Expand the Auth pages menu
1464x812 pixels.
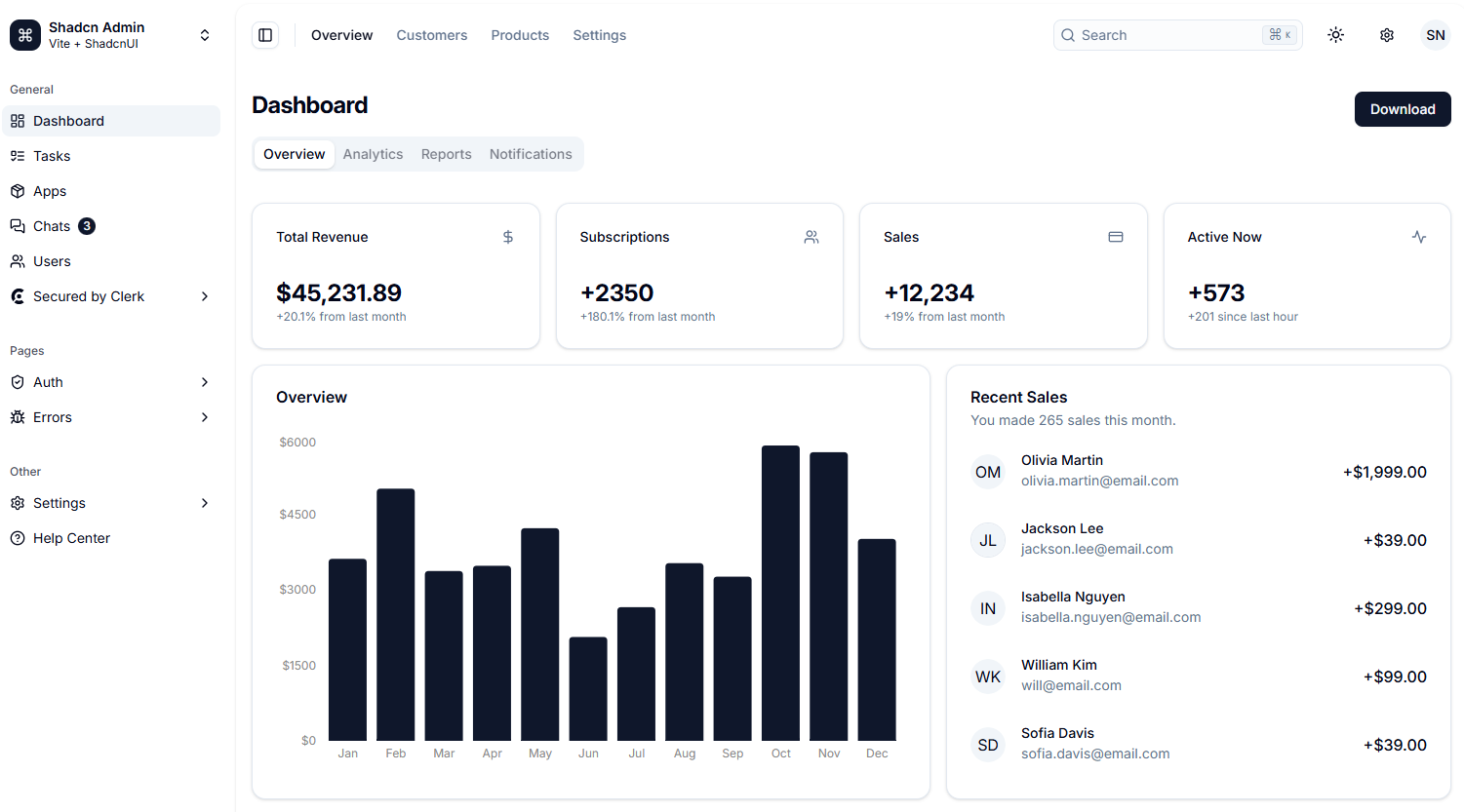tap(110, 382)
